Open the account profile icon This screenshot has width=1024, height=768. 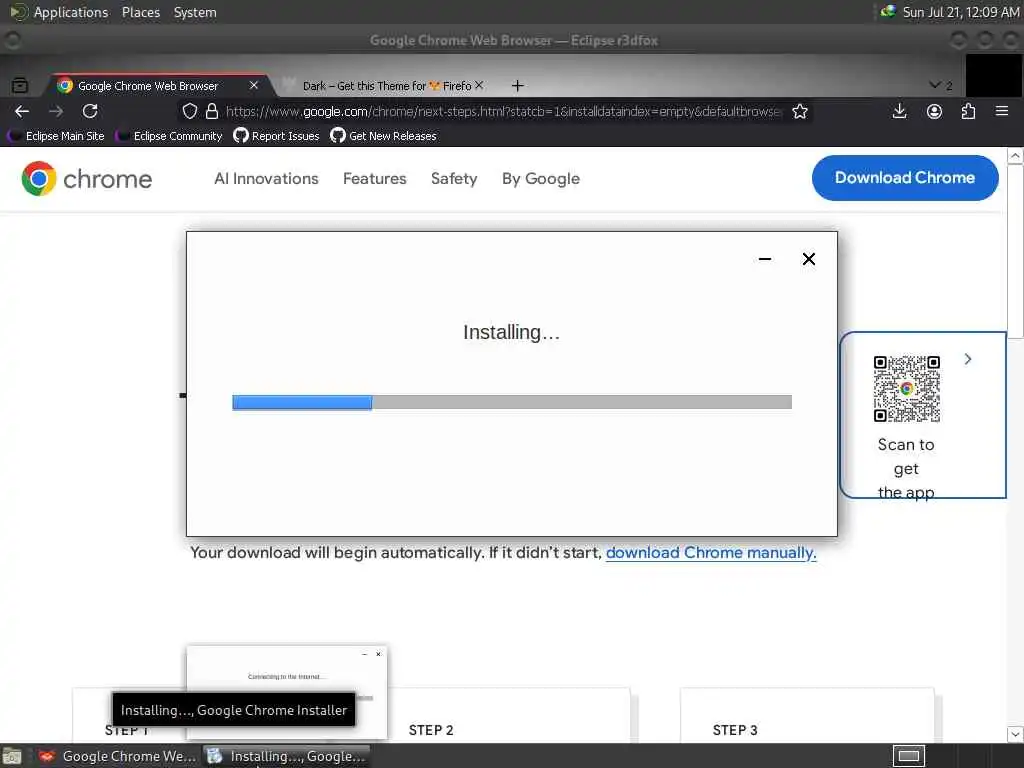click(935, 112)
